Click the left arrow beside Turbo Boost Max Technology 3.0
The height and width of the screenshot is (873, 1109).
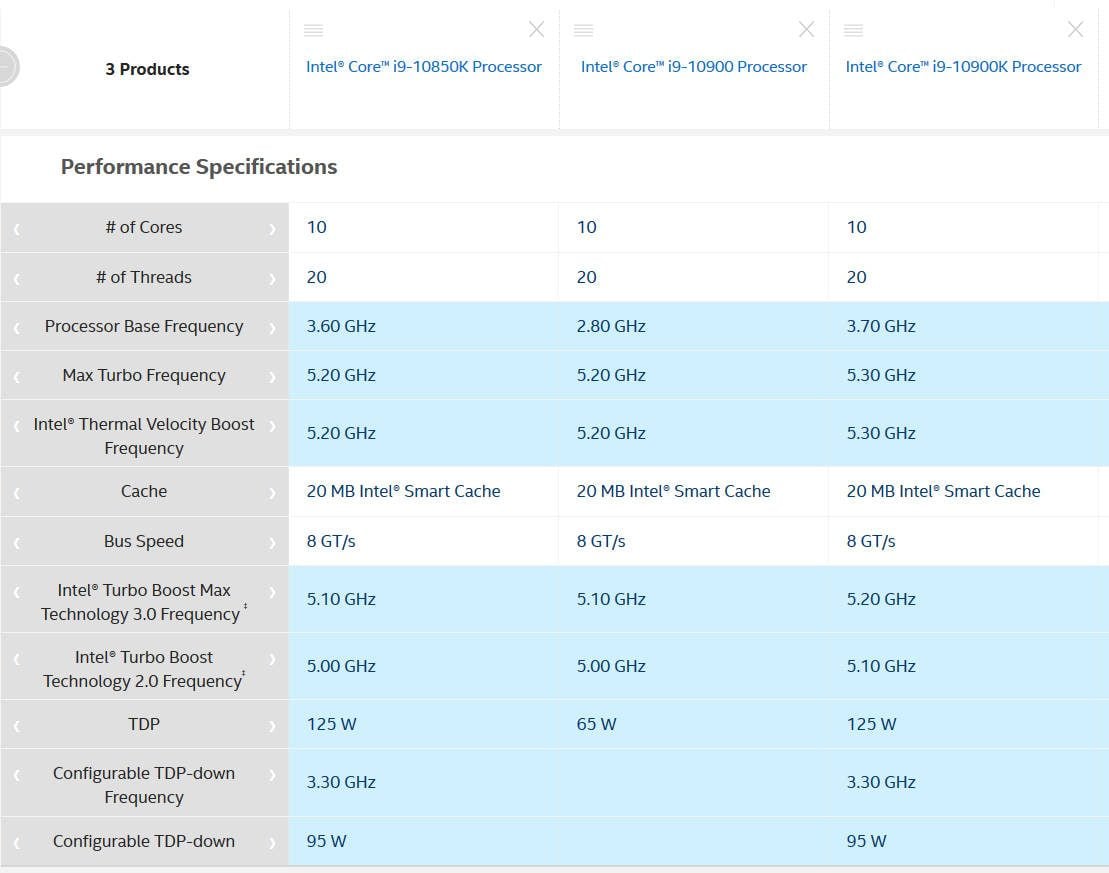(x=17, y=591)
